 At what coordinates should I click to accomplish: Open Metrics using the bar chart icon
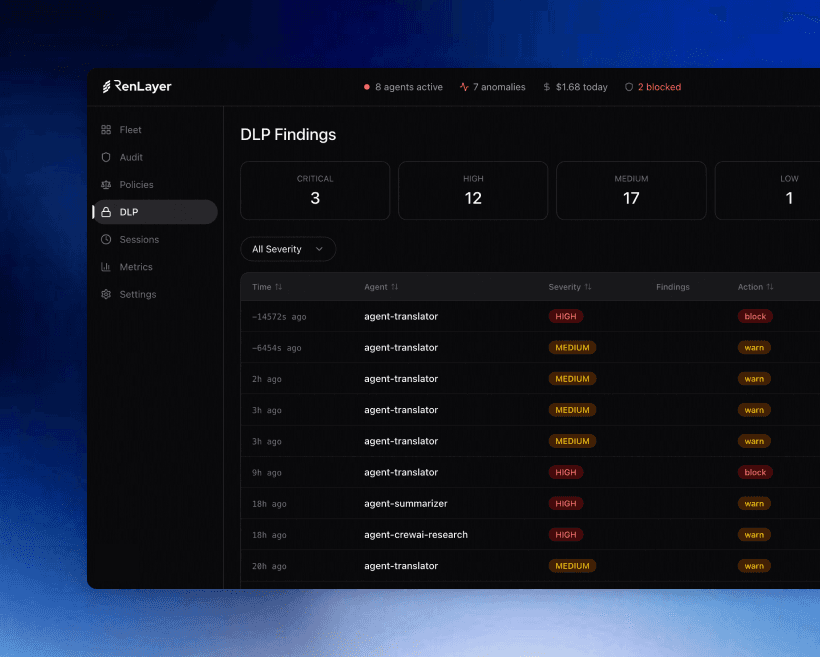point(104,266)
